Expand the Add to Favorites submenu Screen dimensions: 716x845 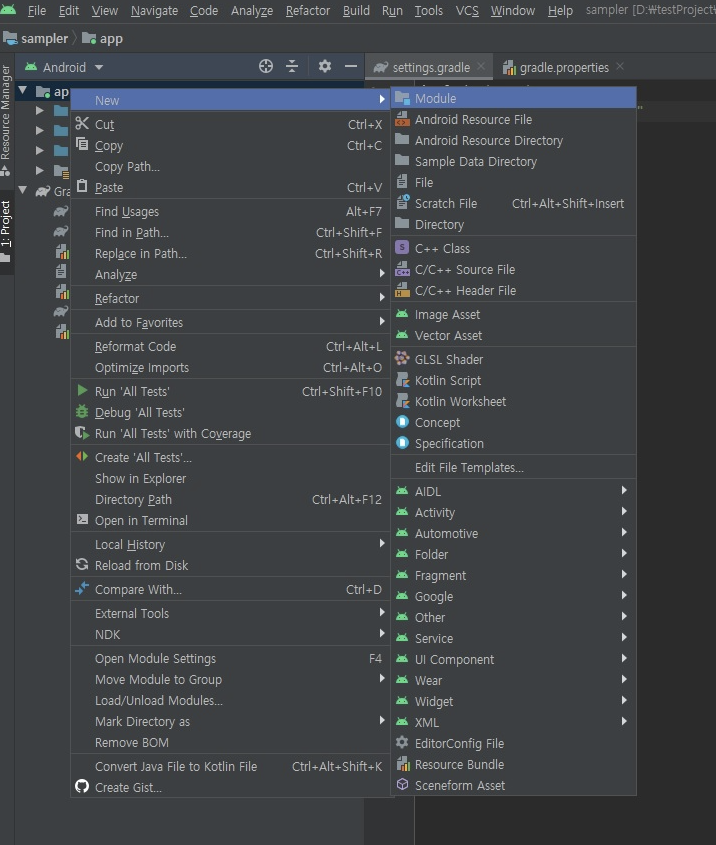(230, 322)
